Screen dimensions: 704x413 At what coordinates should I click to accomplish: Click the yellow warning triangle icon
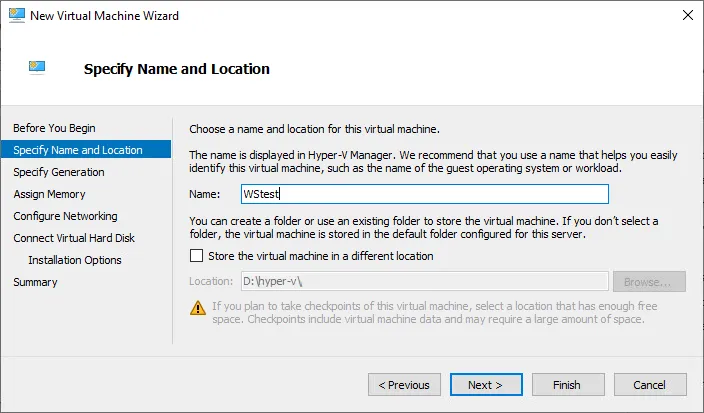[x=196, y=307]
